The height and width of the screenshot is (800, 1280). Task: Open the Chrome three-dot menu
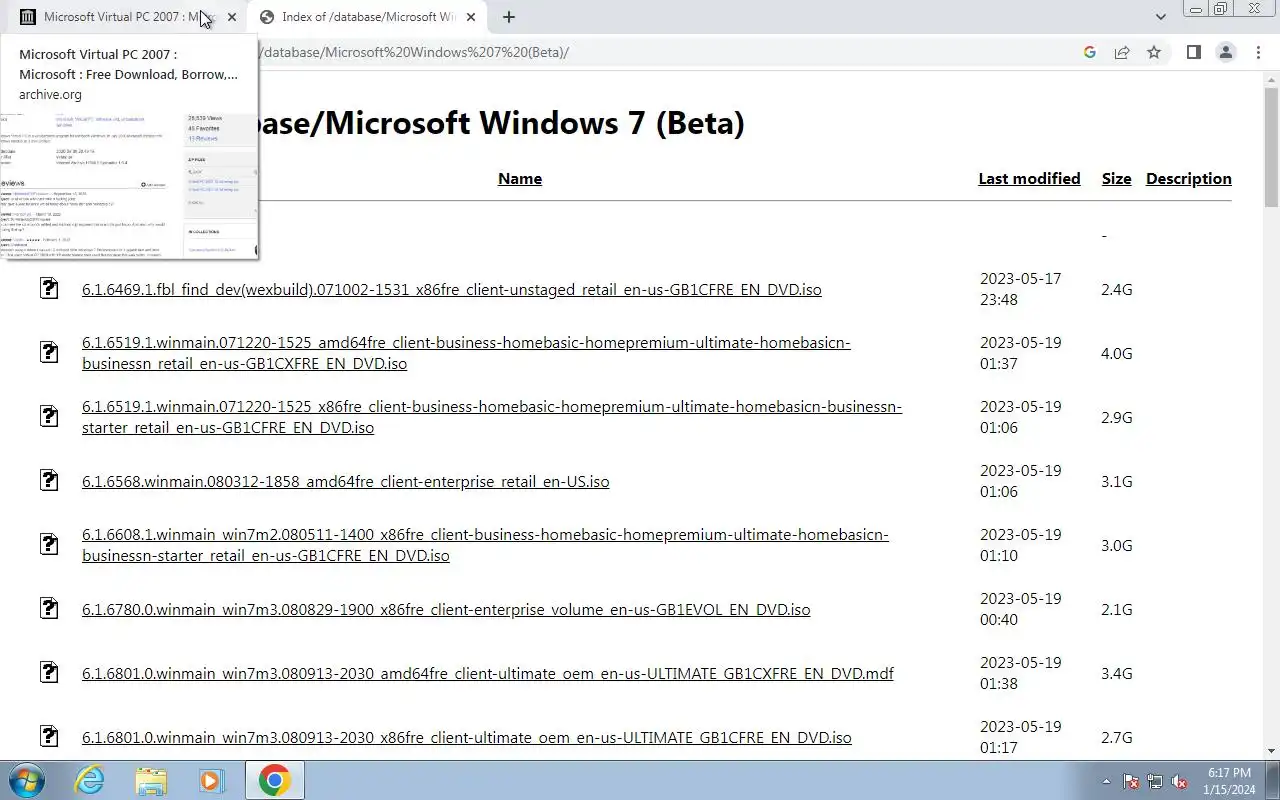pos(1258,52)
